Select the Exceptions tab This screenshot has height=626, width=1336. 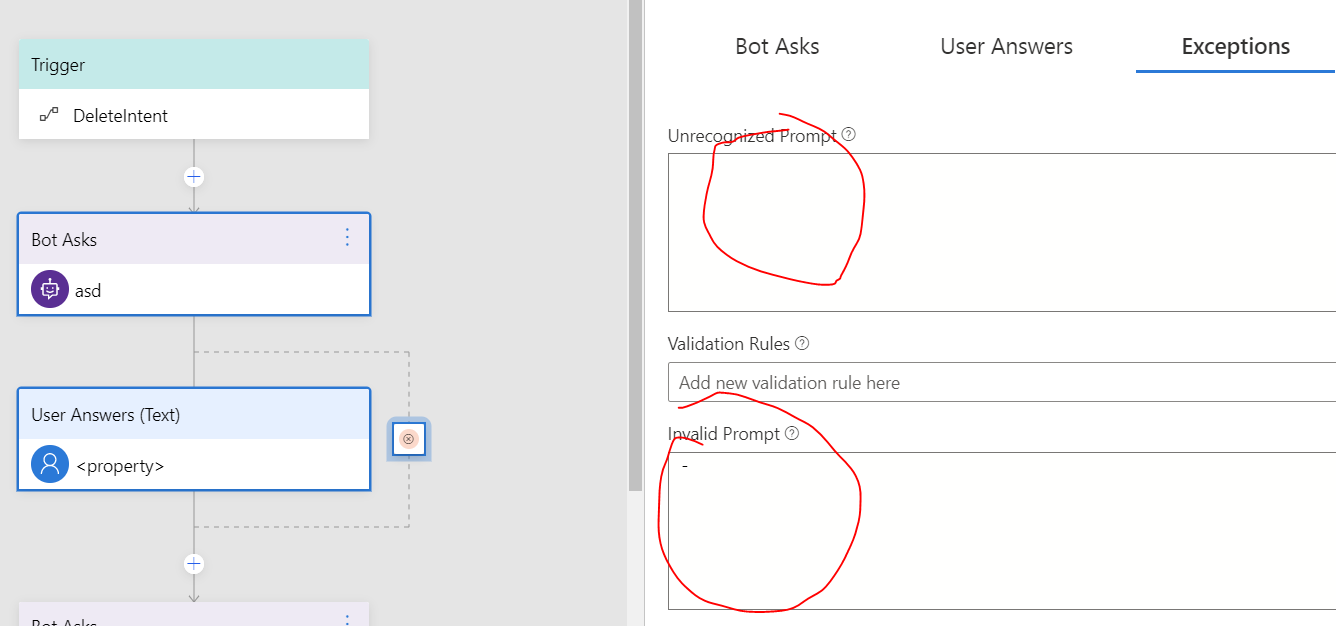pyautogui.click(x=1236, y=46)
